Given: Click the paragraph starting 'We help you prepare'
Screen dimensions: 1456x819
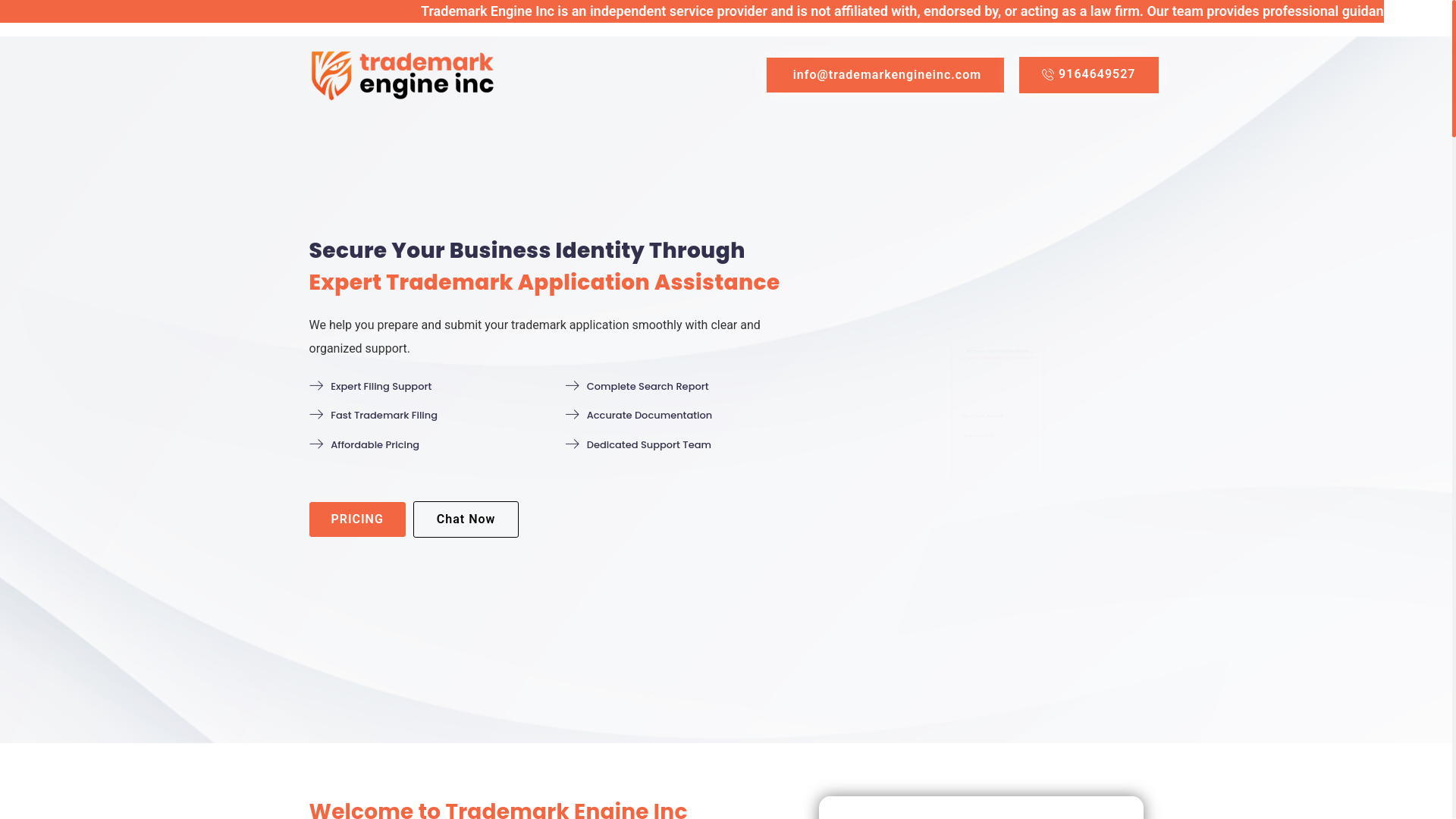Looking at the screenshot, I should tap(535, 337).
